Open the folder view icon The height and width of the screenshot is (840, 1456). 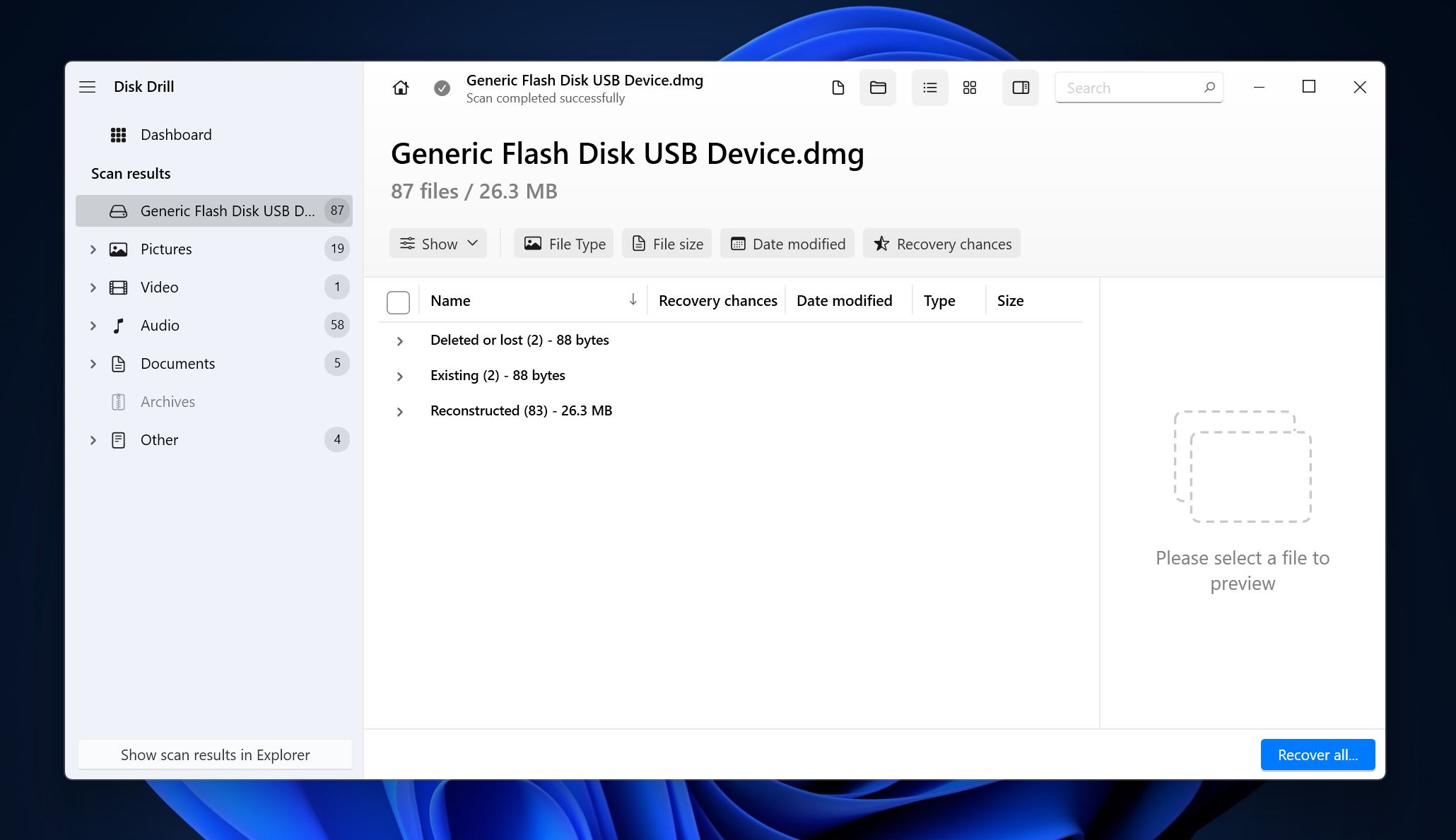tap(877, 87)
